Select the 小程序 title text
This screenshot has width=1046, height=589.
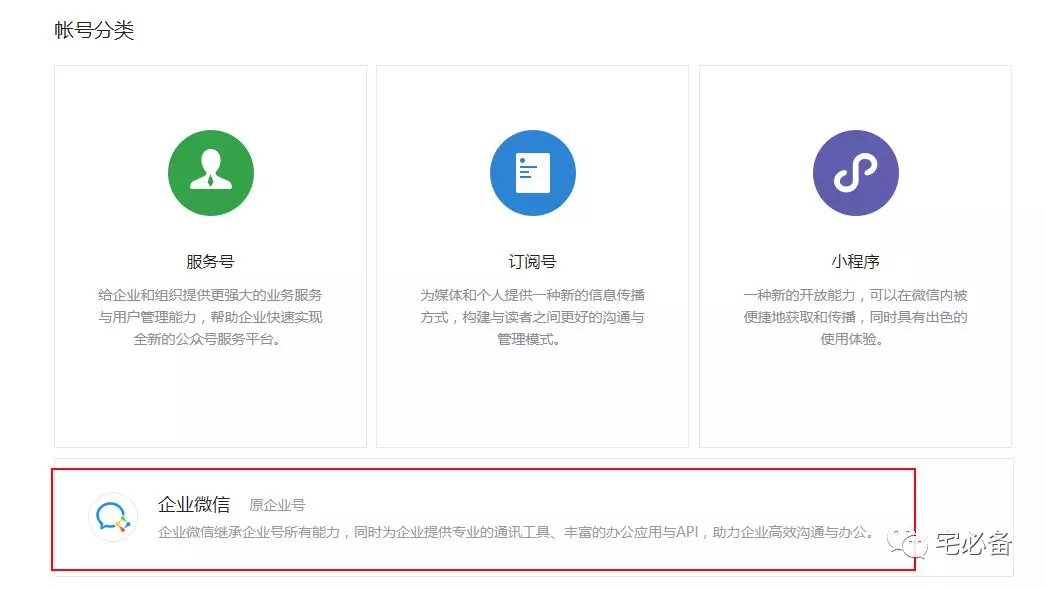click(x=855, y=261)
